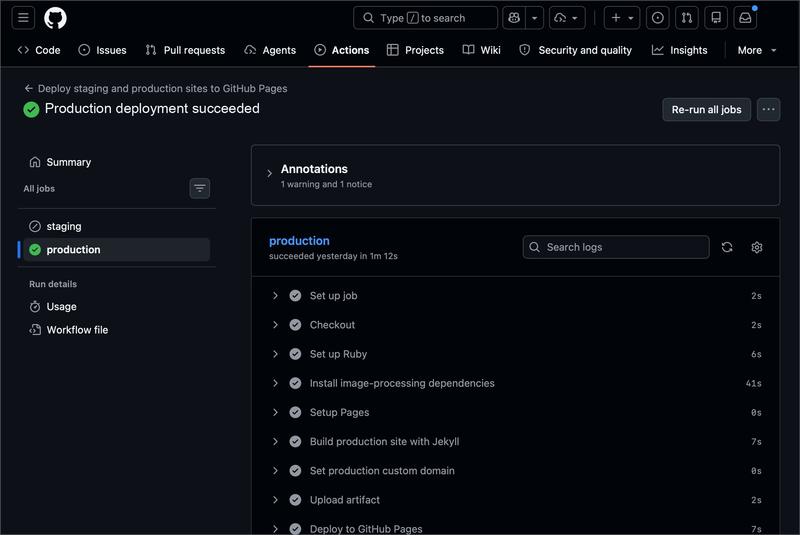Expand the Set up Ruby step
Image resolution: width=800 pixels, height=535 pixels.
tap(515, 354)
